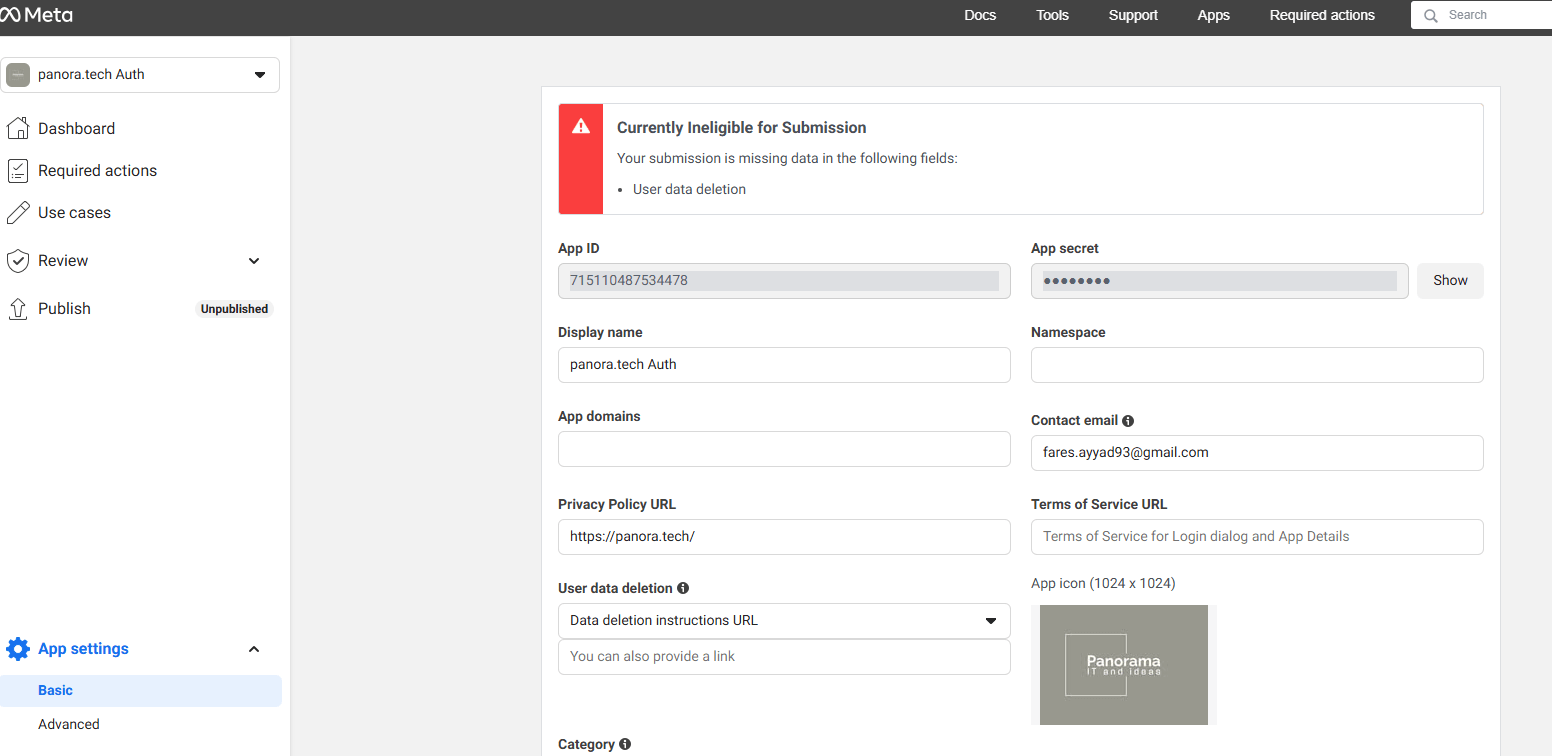Go to Use cases in the sidebar
This screenshot has height=756, width=1552.
[x=74, y=213]
